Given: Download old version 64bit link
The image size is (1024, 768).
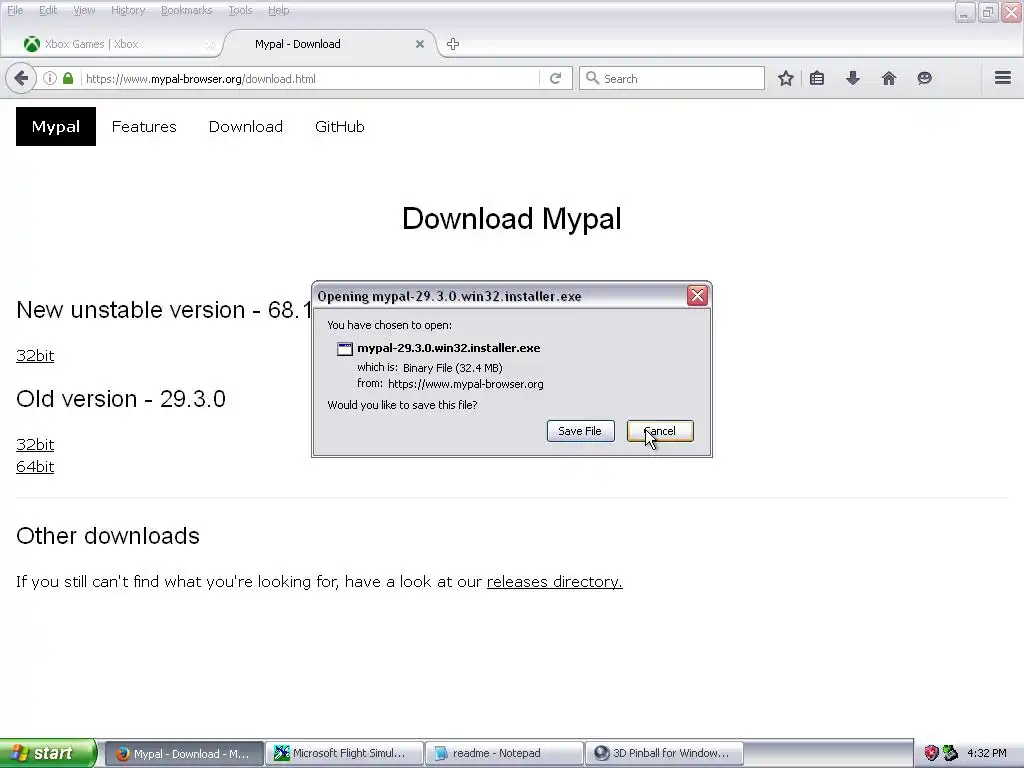Looking at the screenshot, I should coord(35,467).
